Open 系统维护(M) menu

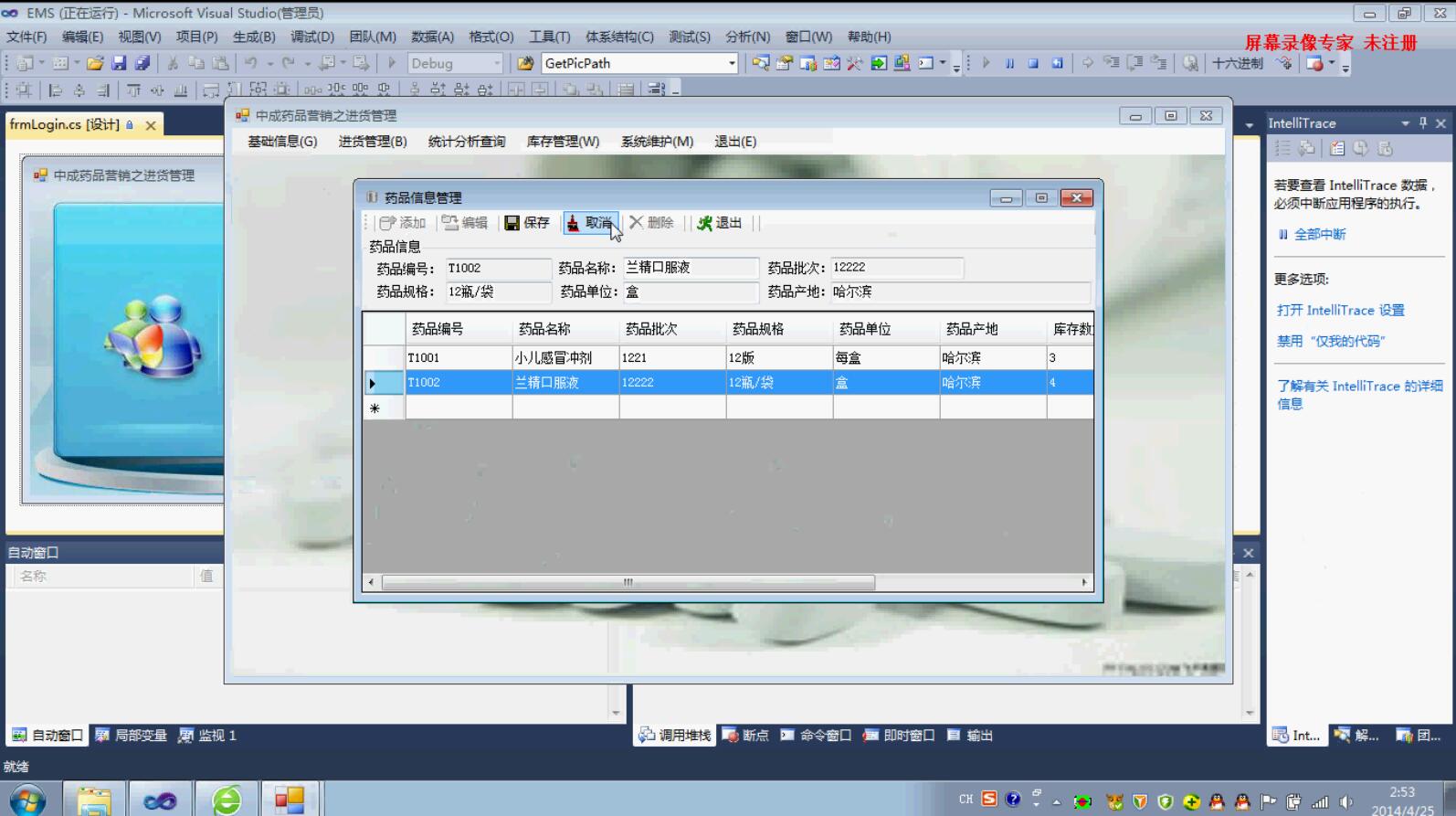pos(657,142)
